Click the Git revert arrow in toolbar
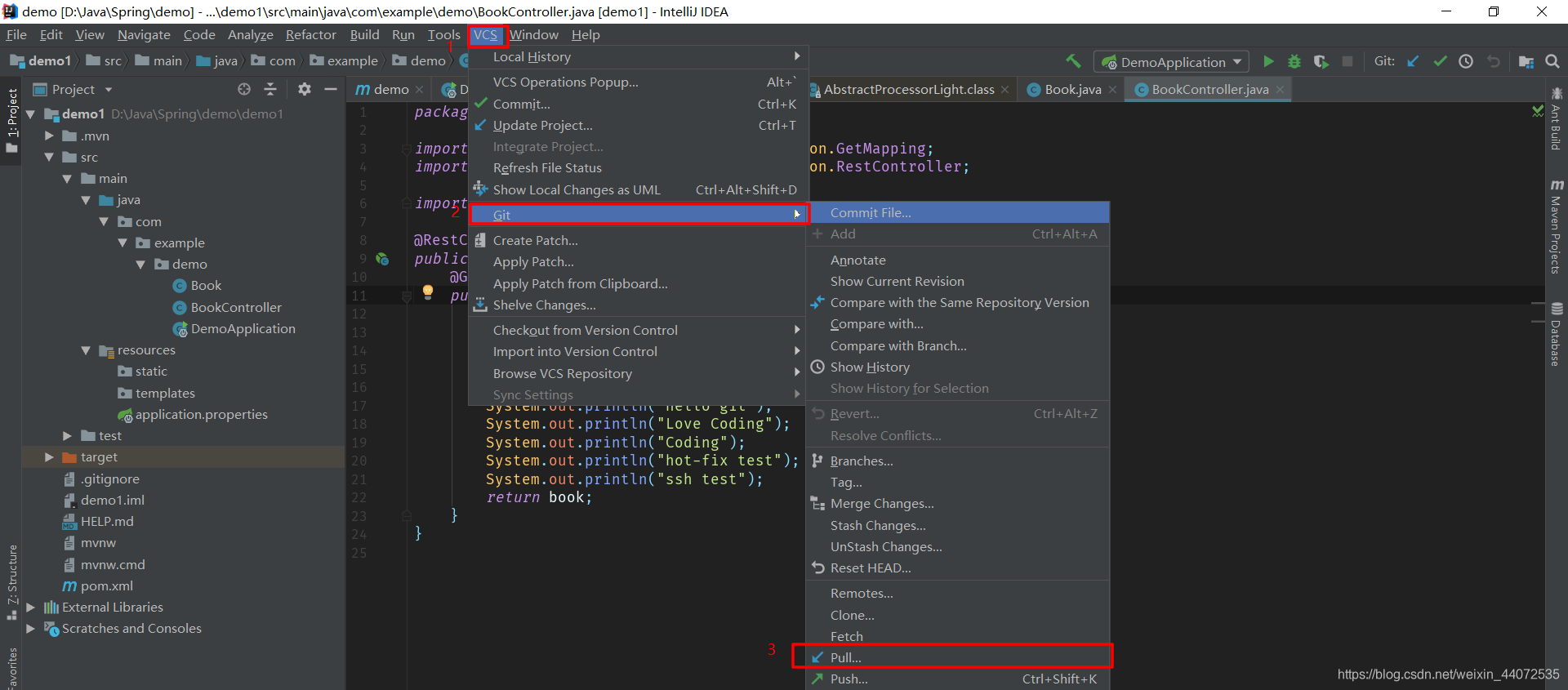 click(x=1493, y=61)
